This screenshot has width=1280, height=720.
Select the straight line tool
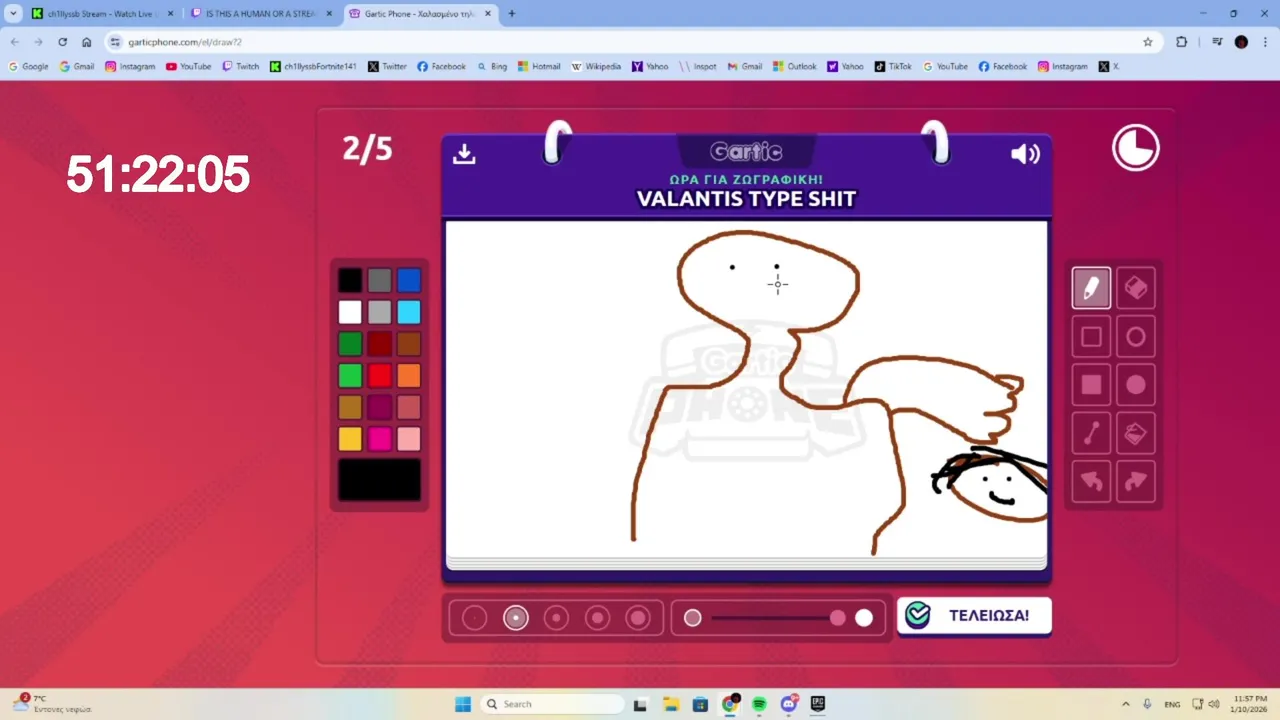pyautogui.click(x=1091, y=433)
